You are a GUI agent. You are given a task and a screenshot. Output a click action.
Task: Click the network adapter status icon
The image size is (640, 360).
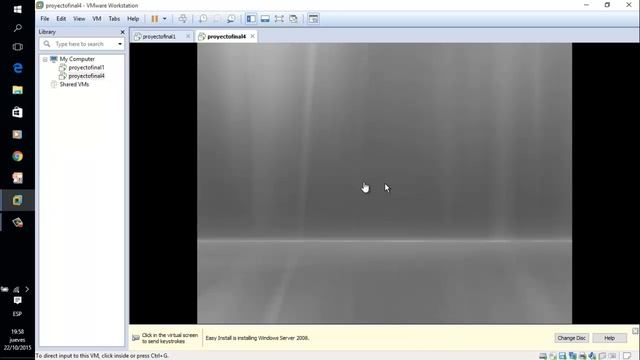click(x=573, y=356)
